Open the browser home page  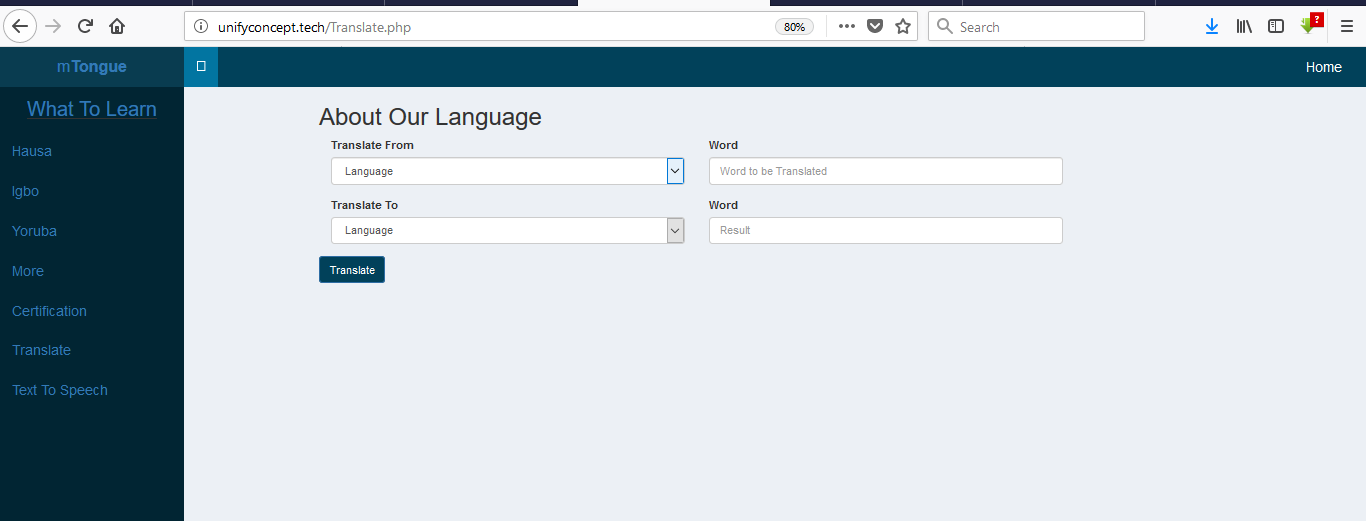click(x=117, y=26)
